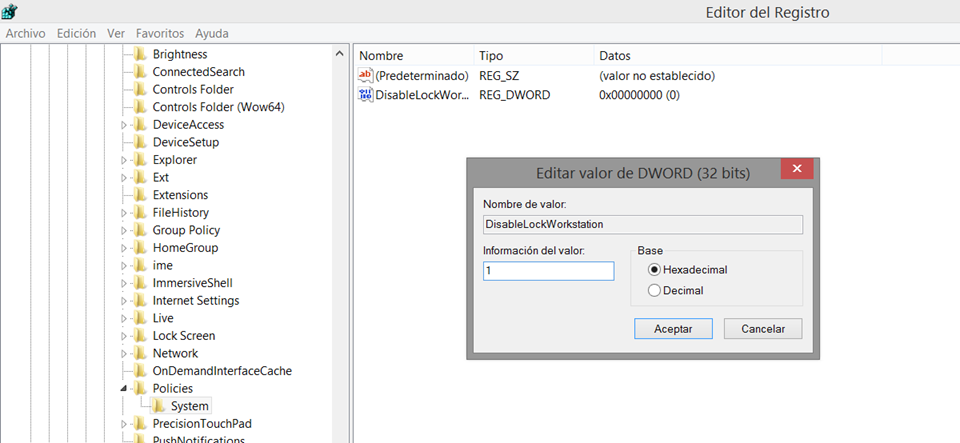Click the Policies folder icon
Screen dimensions: 960x443
(x=140, y=389)
